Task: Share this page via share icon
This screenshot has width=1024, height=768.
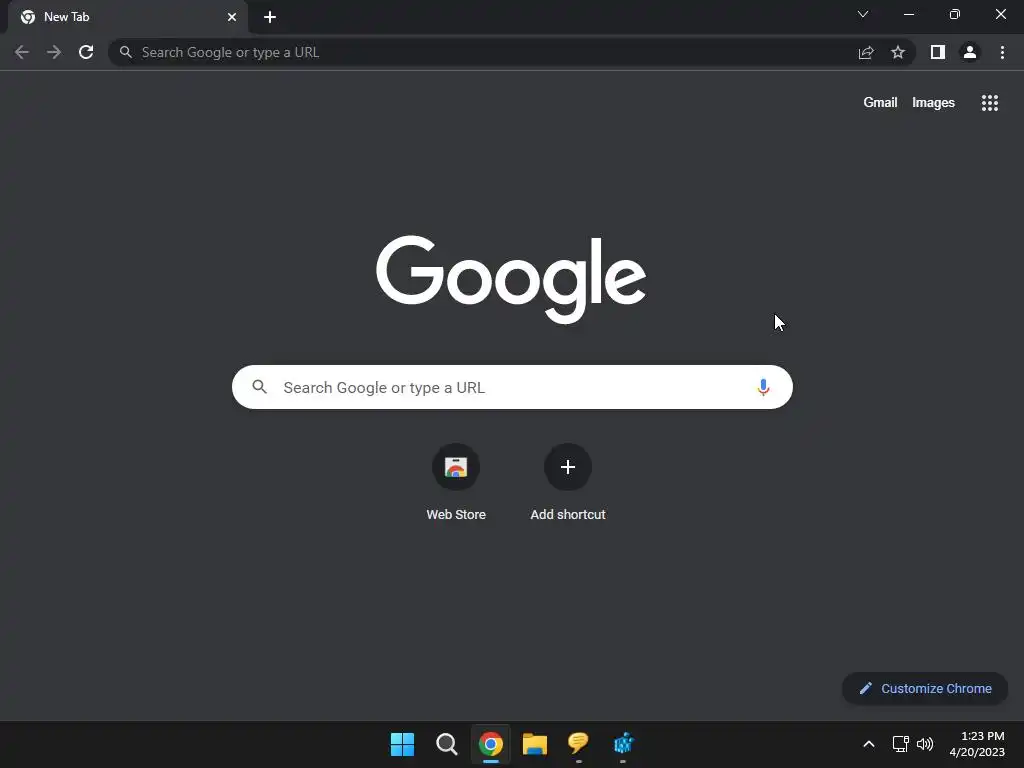Action: [866, 52]
